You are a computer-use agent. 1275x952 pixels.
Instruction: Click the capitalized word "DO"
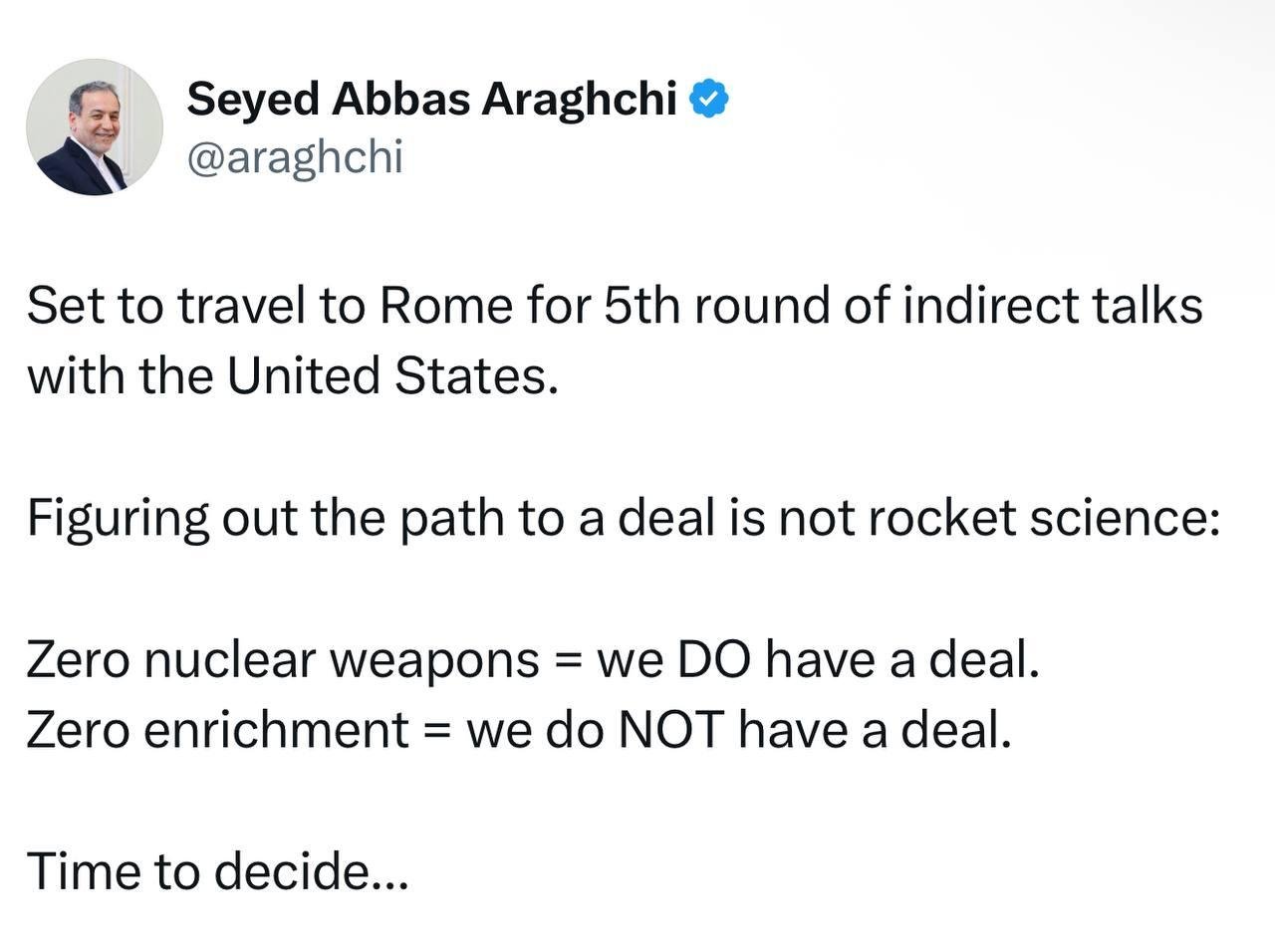coord(713,659)
